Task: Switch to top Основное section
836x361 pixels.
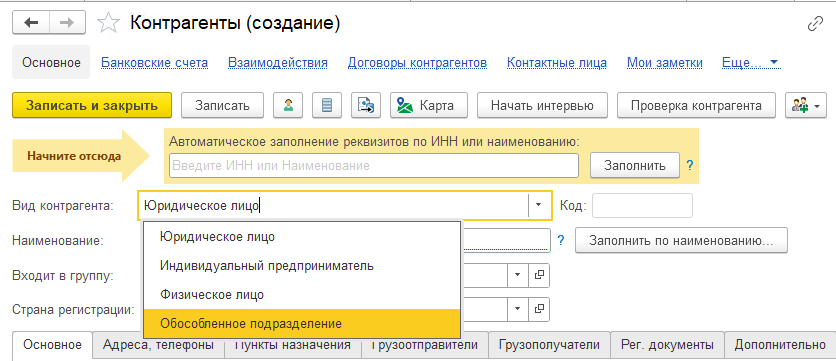Action: 51,63
